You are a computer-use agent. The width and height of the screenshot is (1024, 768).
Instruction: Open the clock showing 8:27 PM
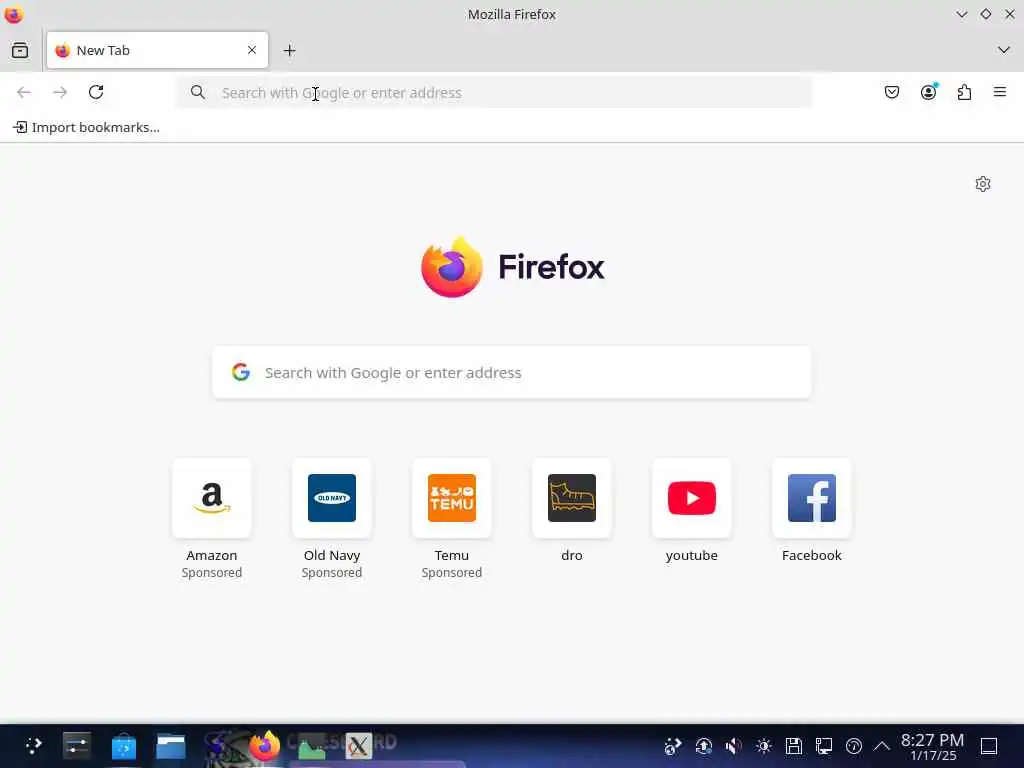tap(933, 746)
